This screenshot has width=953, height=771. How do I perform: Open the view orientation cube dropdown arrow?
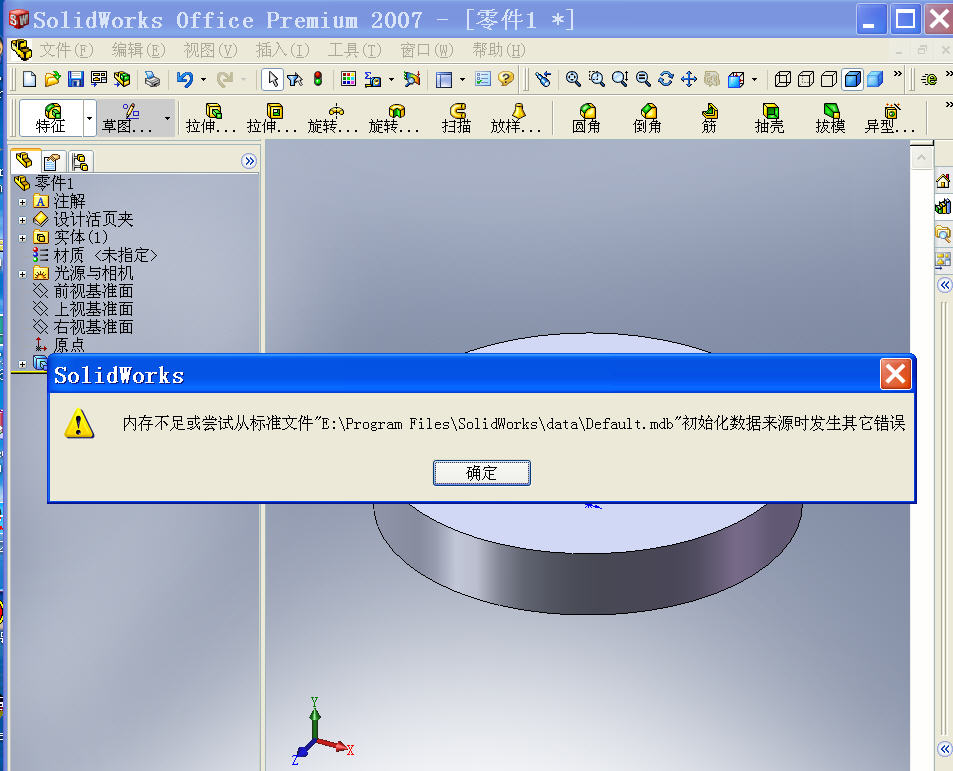coord(754,79)
